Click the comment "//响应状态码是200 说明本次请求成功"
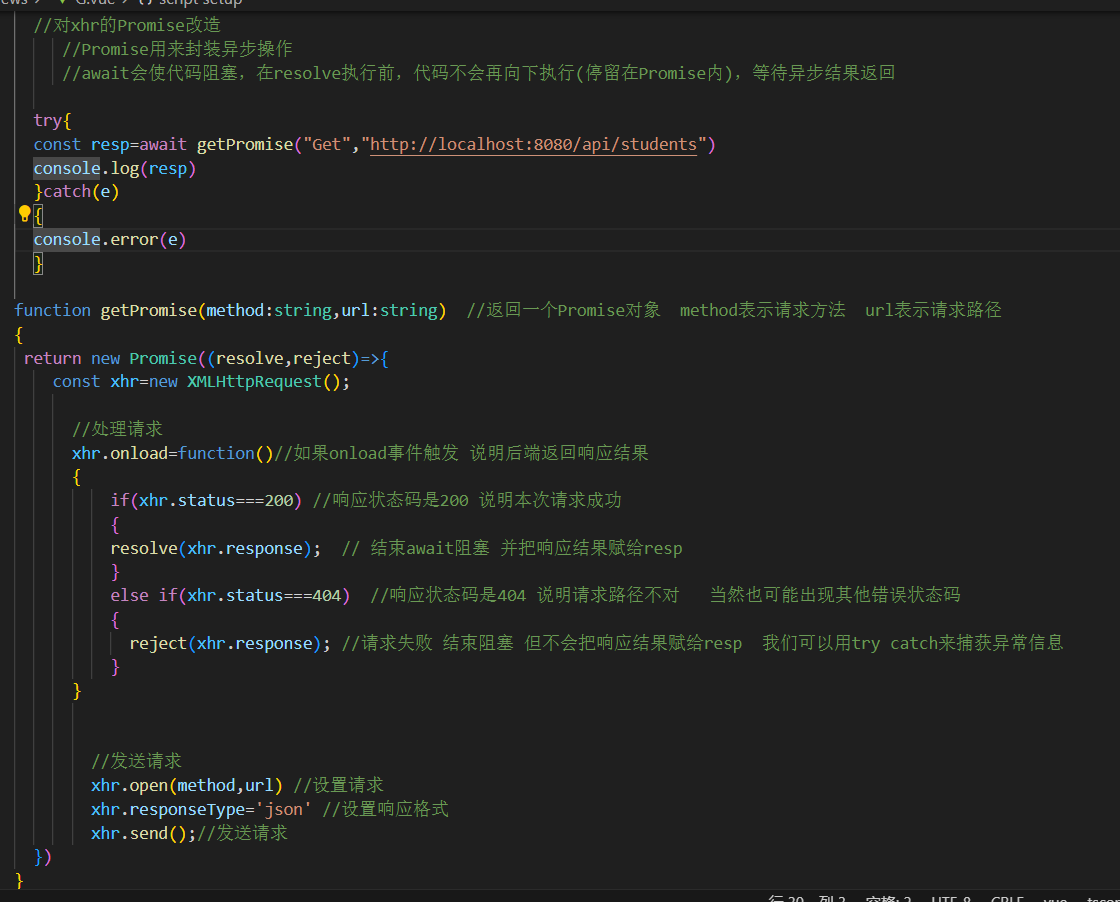 pyautogui.click(x=467, y=500)
